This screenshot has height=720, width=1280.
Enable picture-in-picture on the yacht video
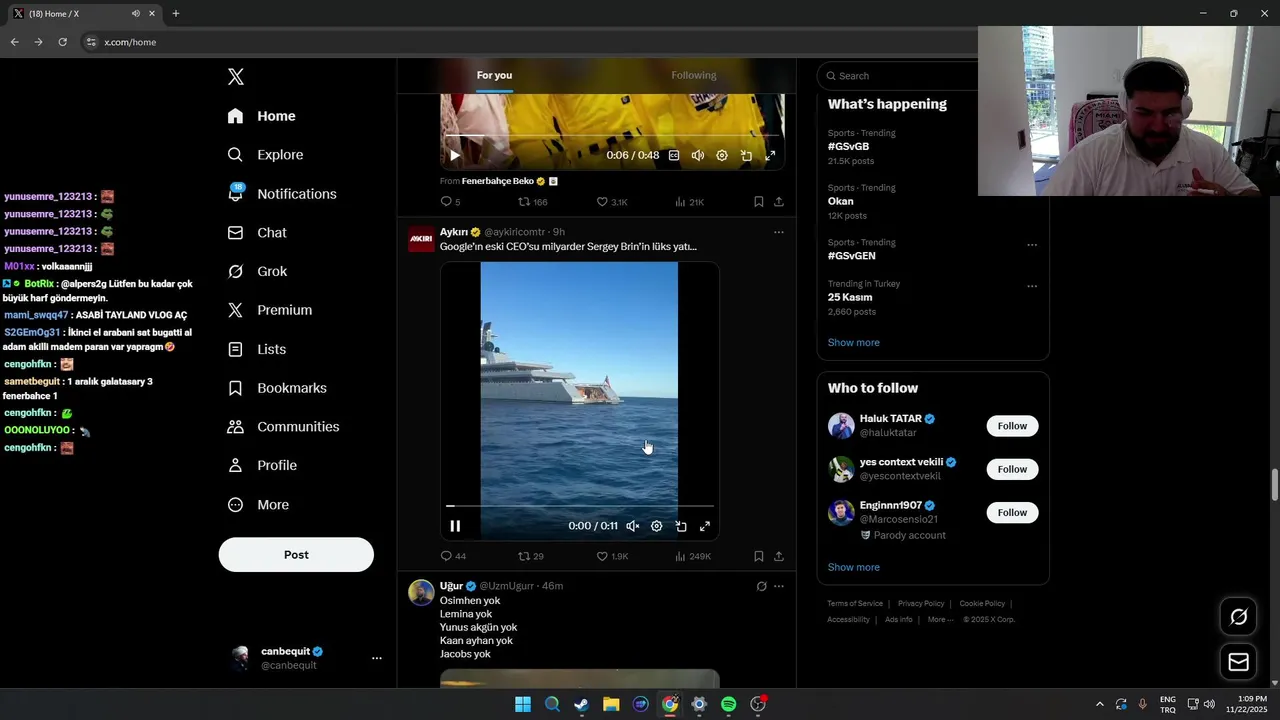(681, 526)
